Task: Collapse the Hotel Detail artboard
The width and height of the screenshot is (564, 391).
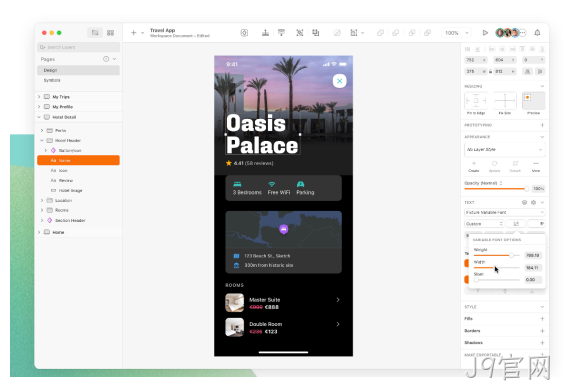Action: 39,117
